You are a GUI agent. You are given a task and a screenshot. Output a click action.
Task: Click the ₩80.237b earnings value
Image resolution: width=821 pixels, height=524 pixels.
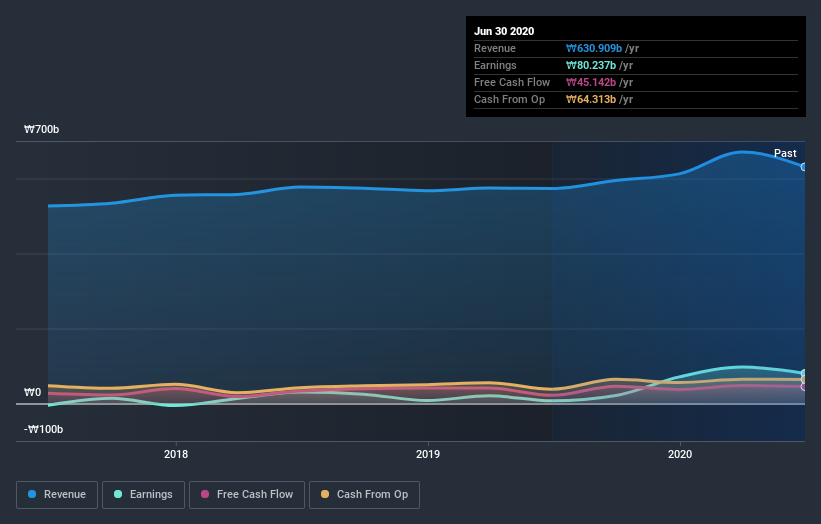point(591,65)
